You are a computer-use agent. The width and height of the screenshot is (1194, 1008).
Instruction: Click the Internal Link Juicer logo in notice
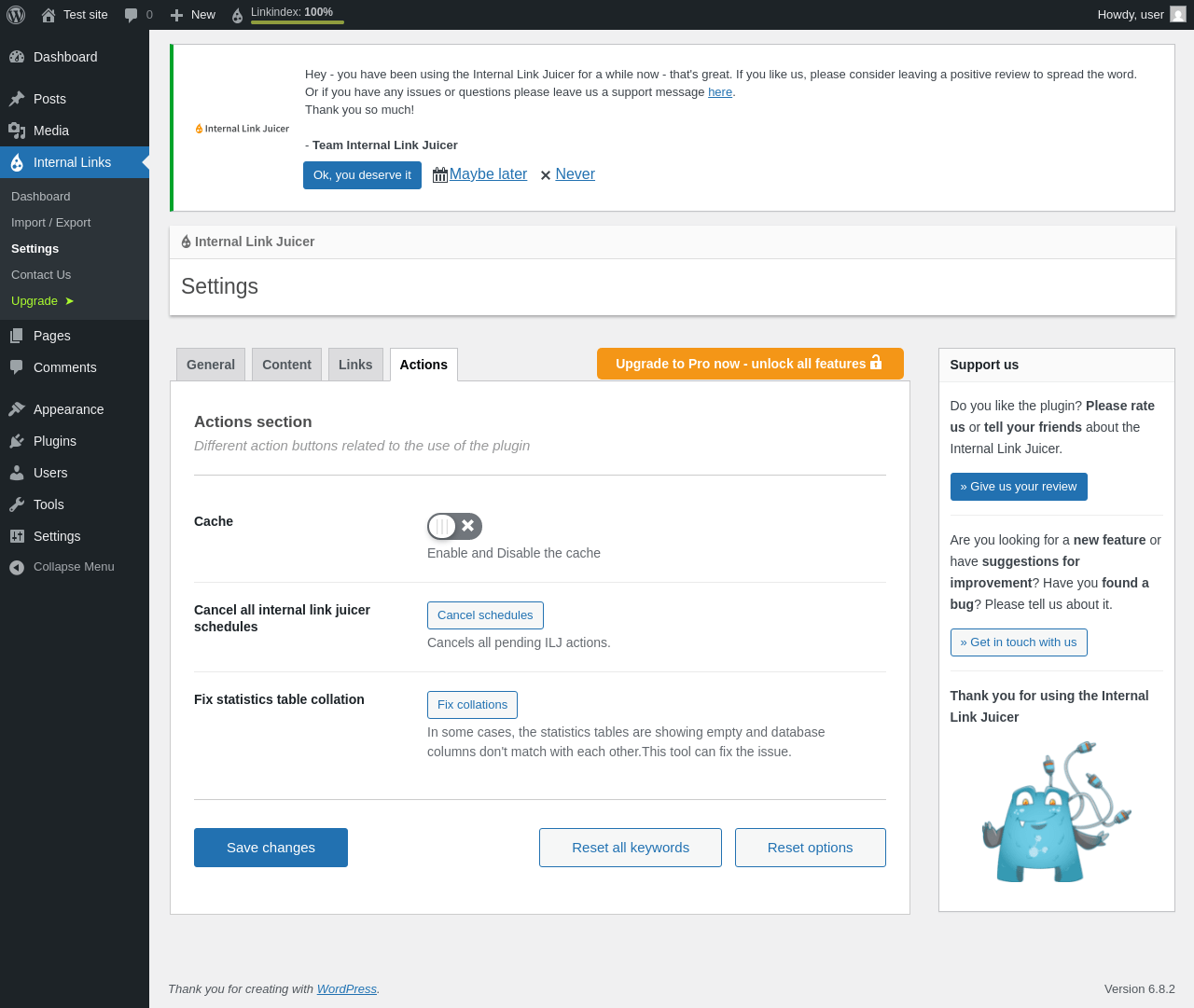point(243,129)
